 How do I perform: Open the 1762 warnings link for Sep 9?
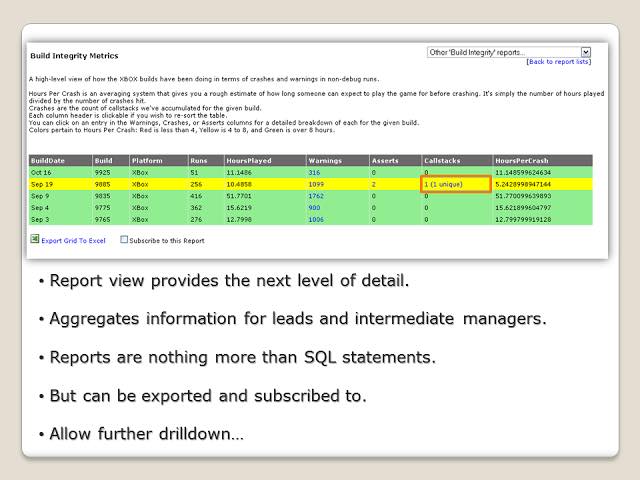[x=317, y=196]
